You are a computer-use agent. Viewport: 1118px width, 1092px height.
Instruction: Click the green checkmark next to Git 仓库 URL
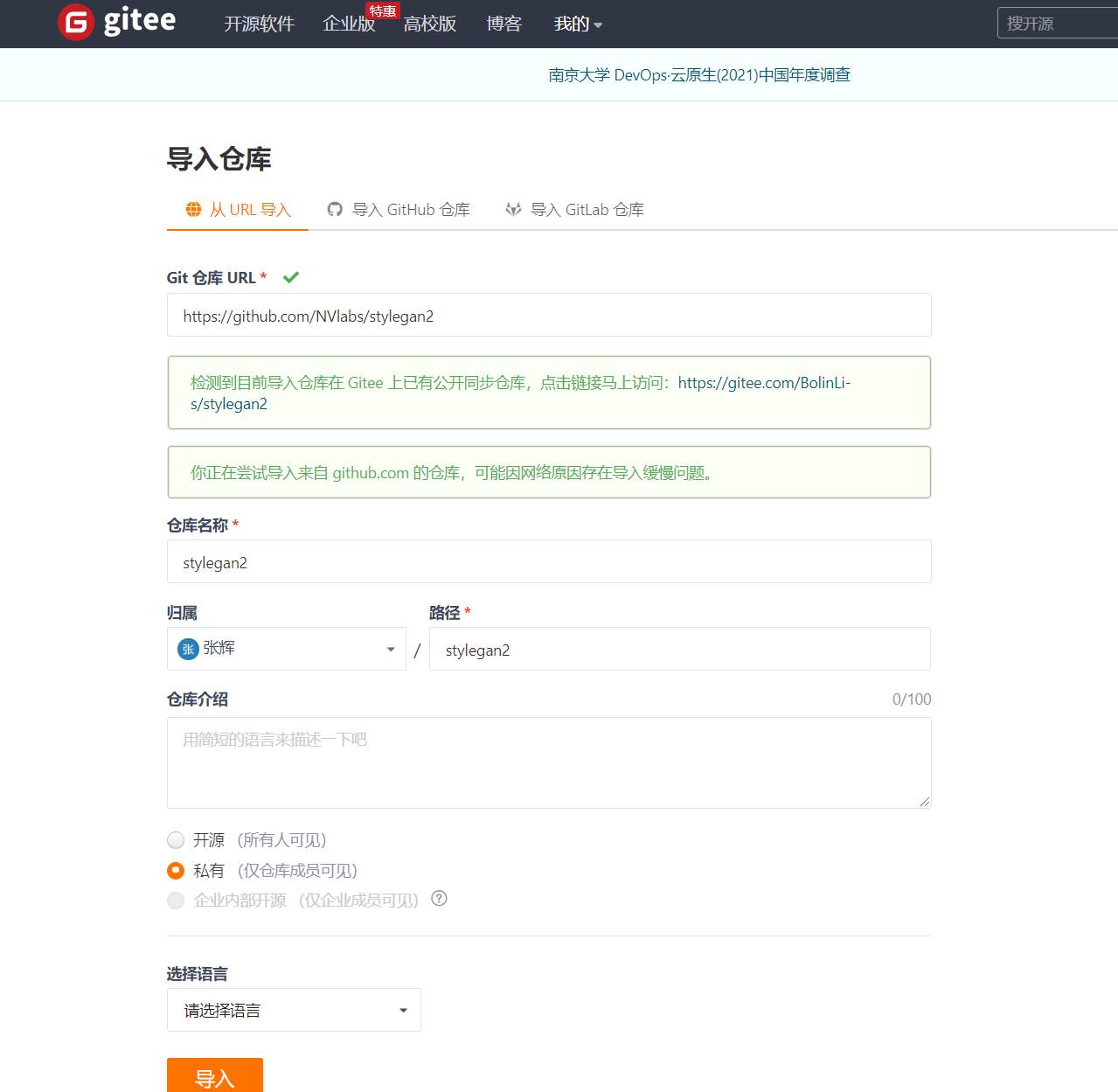tap(291, 277)
